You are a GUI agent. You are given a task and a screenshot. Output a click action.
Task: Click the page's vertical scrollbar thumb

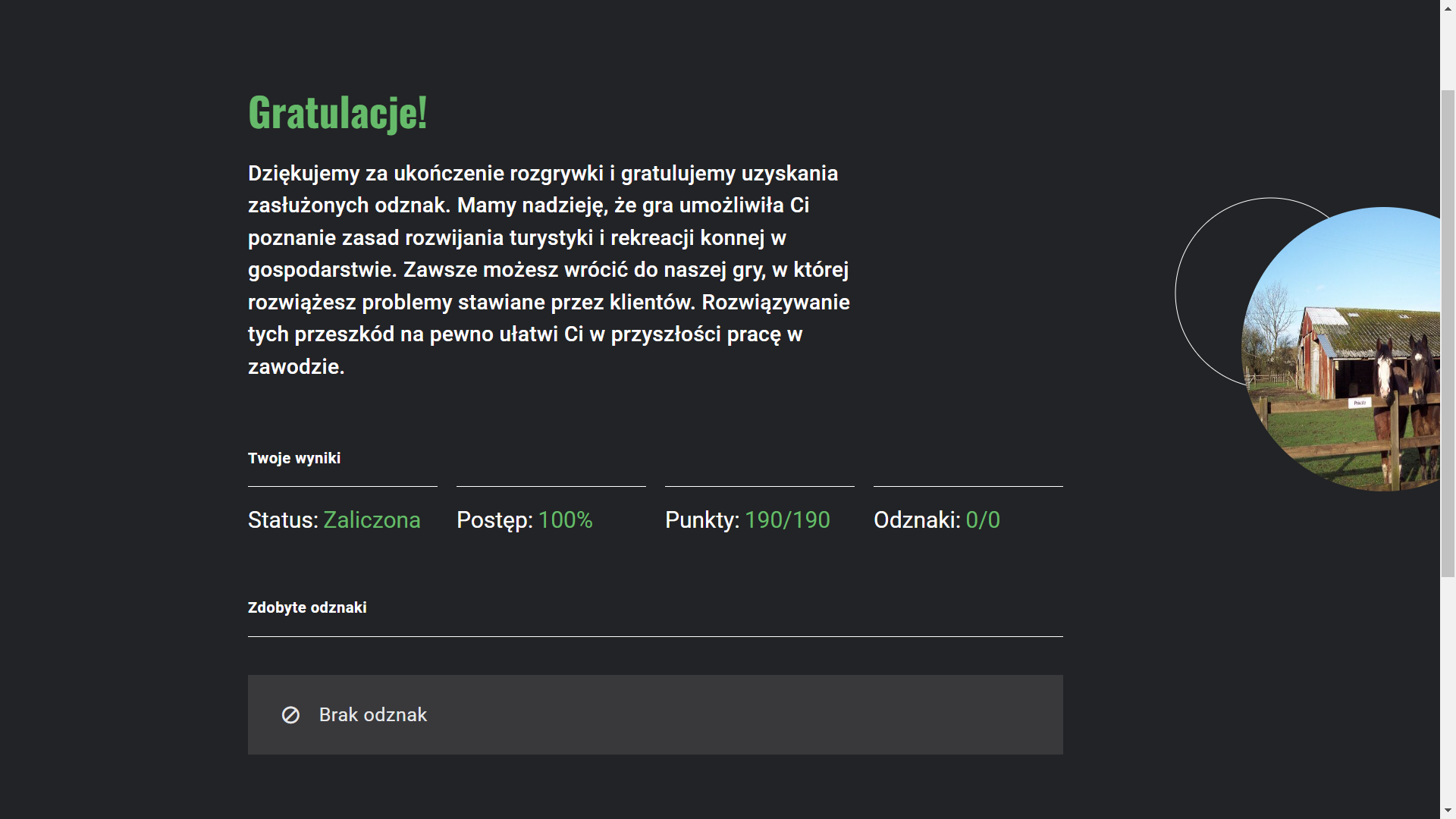(x=1448, y=334)
